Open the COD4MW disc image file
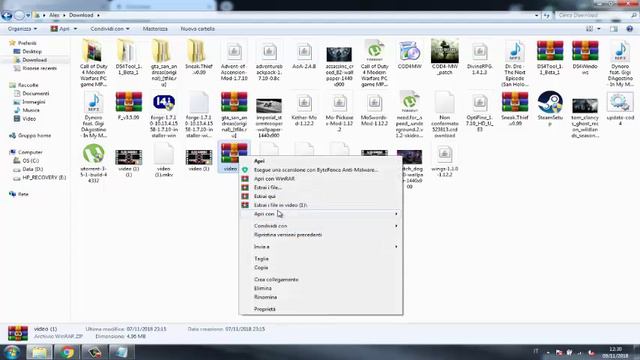The height and width of the screenshot is (360, 640). (409, 52)
